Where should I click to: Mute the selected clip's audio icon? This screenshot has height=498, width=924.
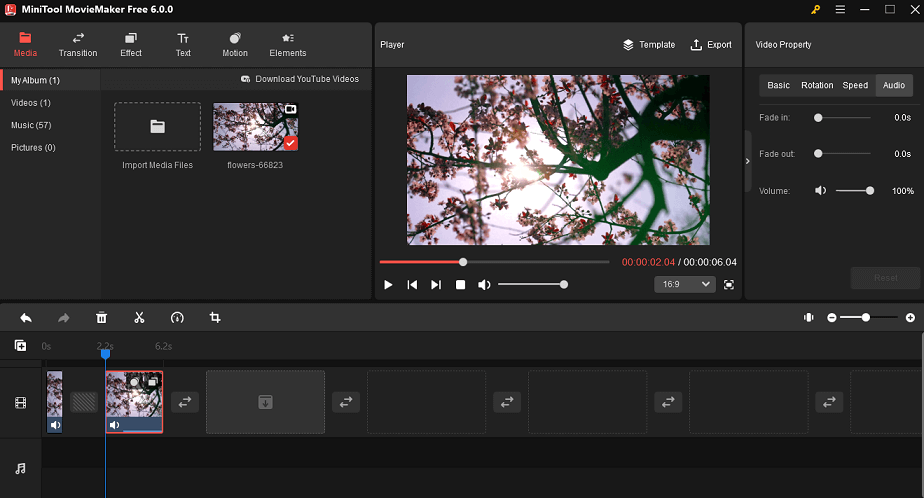click(x=114, y=425)
